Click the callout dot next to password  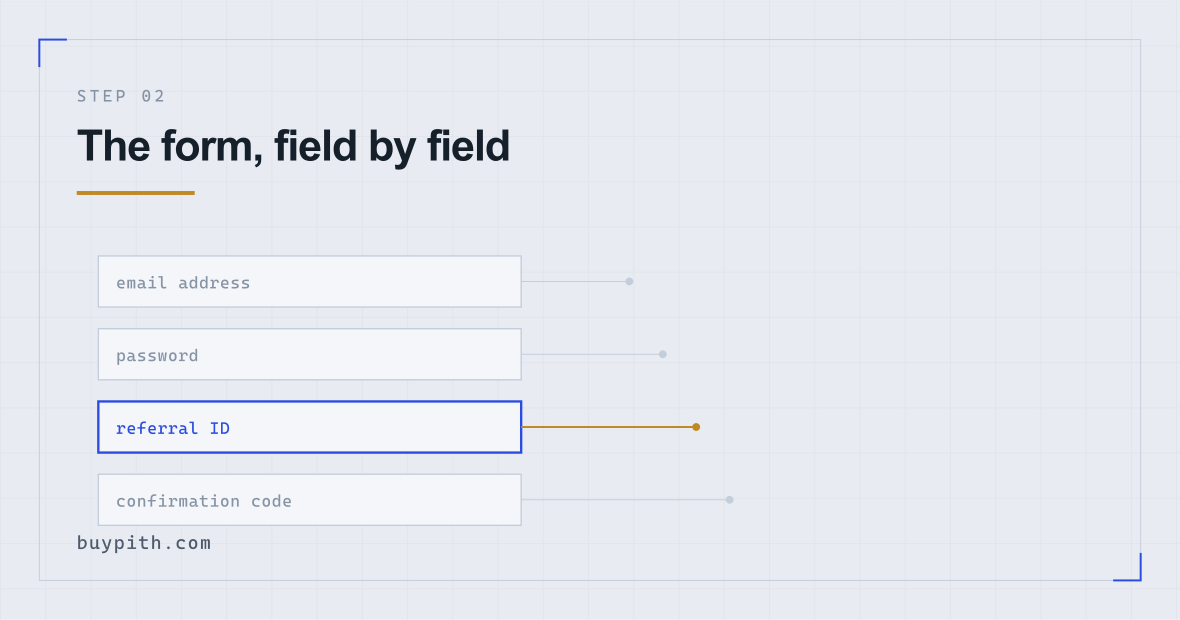662,354
